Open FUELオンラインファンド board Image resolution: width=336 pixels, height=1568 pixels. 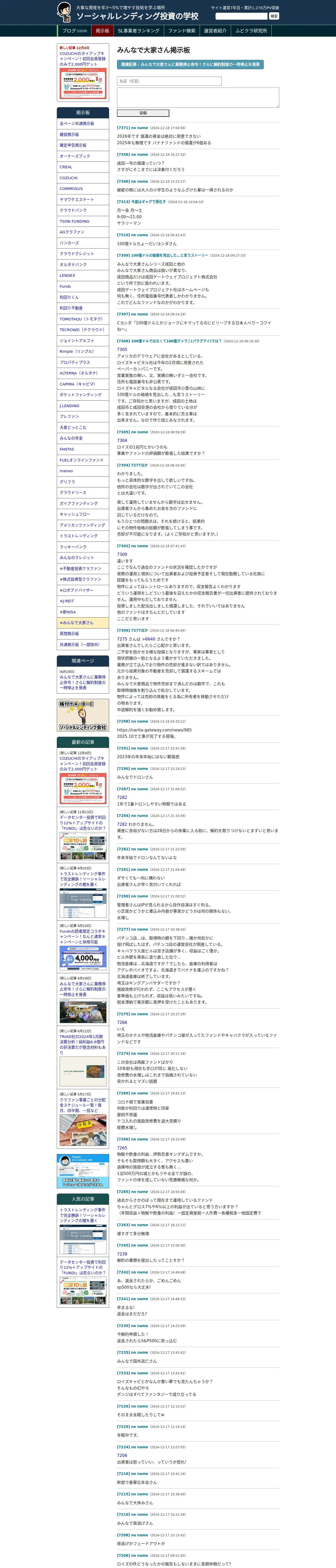pos(83,460)
